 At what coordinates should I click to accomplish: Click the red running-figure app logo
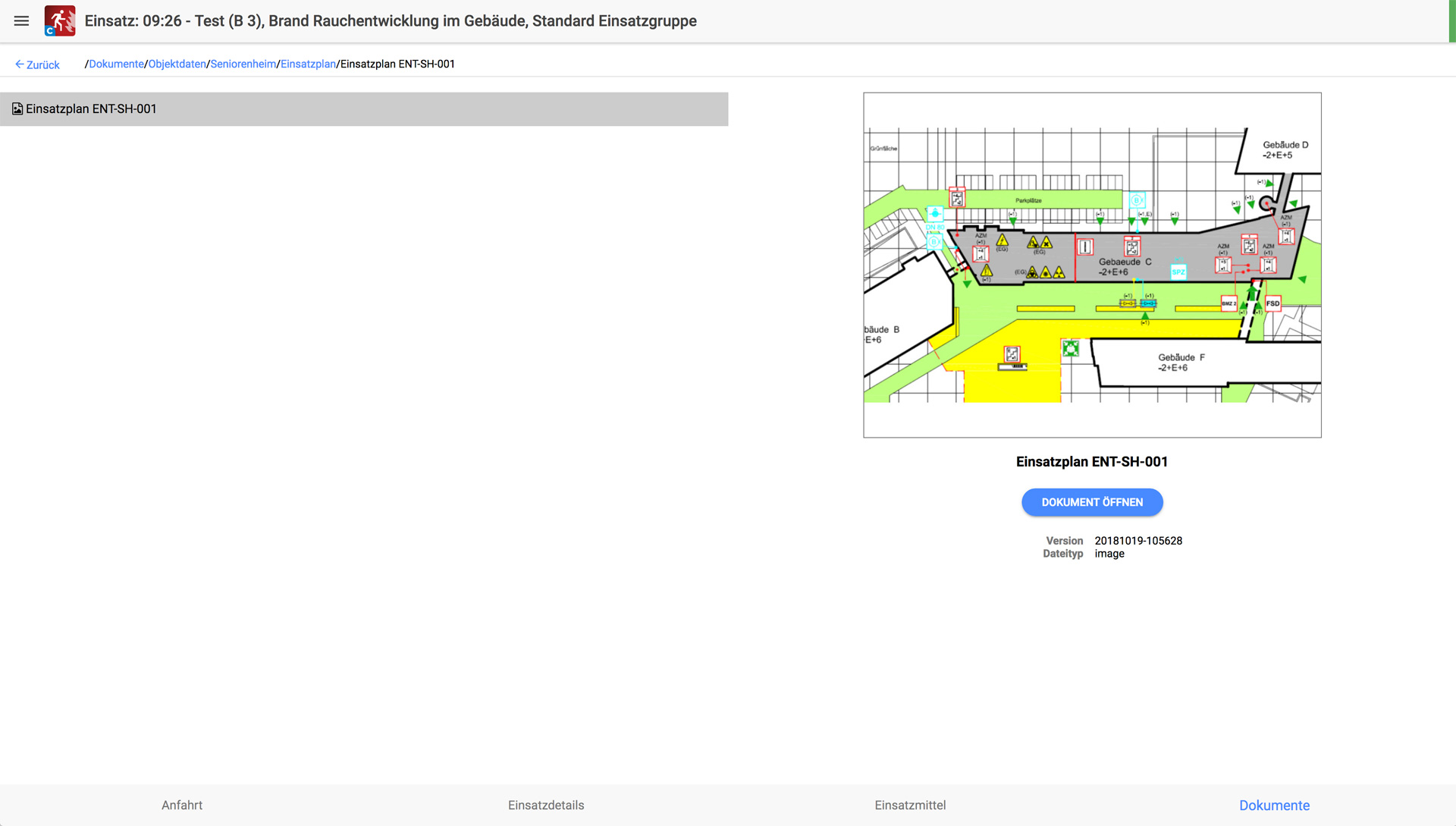[x=60, y=21]
